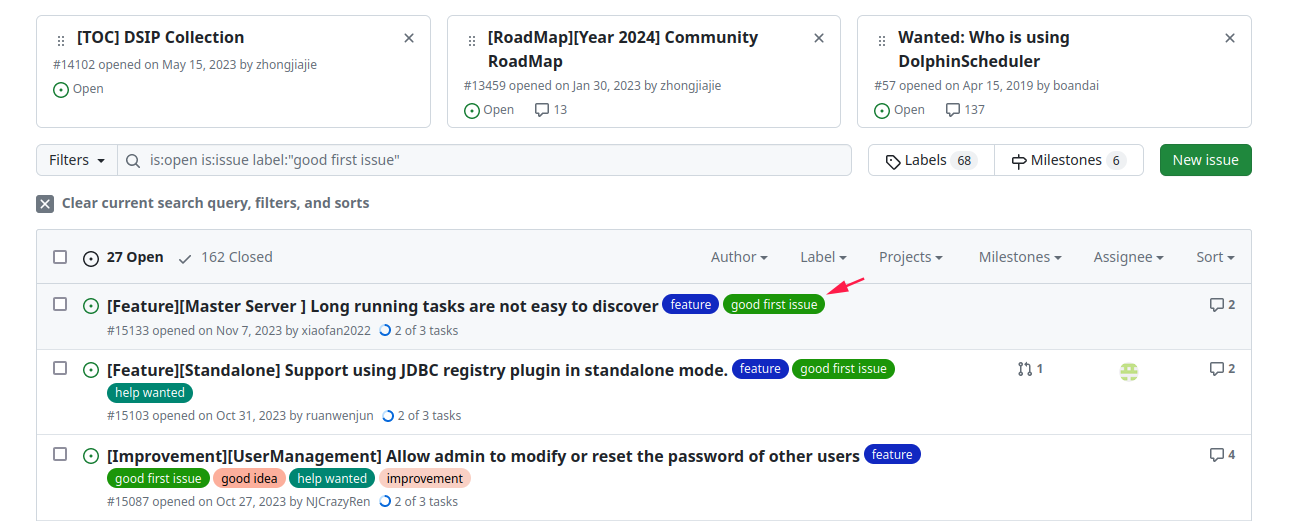Check the UserManagement password reset issue
1299x521 pixels.
pyautogui.click(x=60, y=454)
